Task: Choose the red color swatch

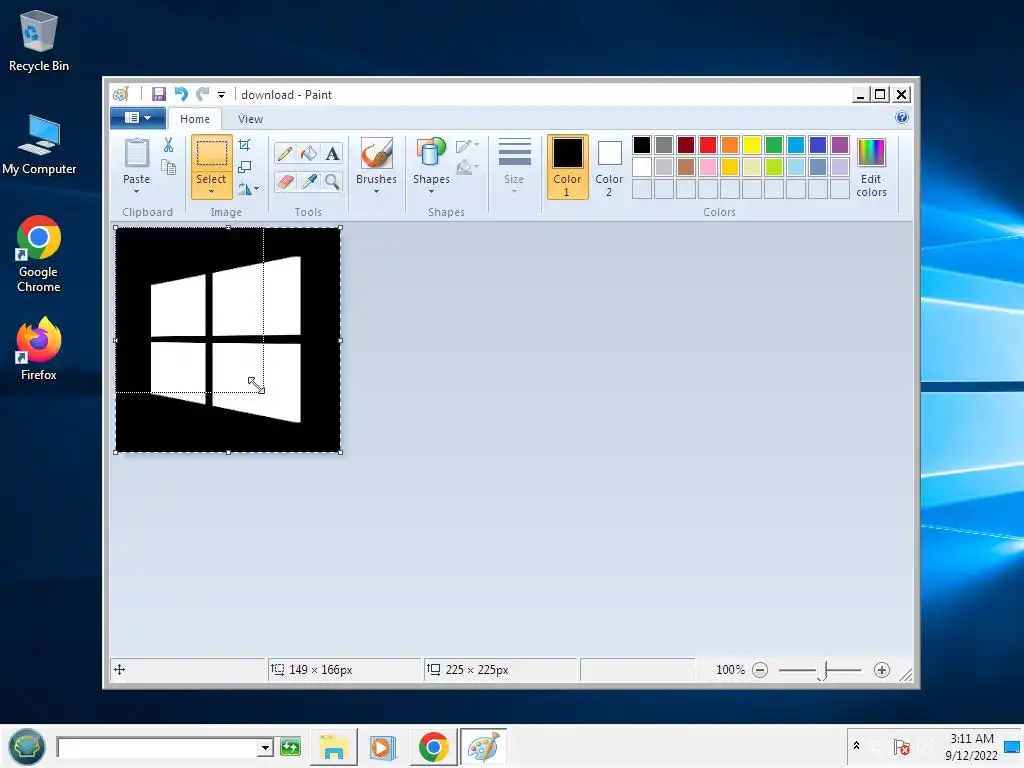Action: point(708,145)
